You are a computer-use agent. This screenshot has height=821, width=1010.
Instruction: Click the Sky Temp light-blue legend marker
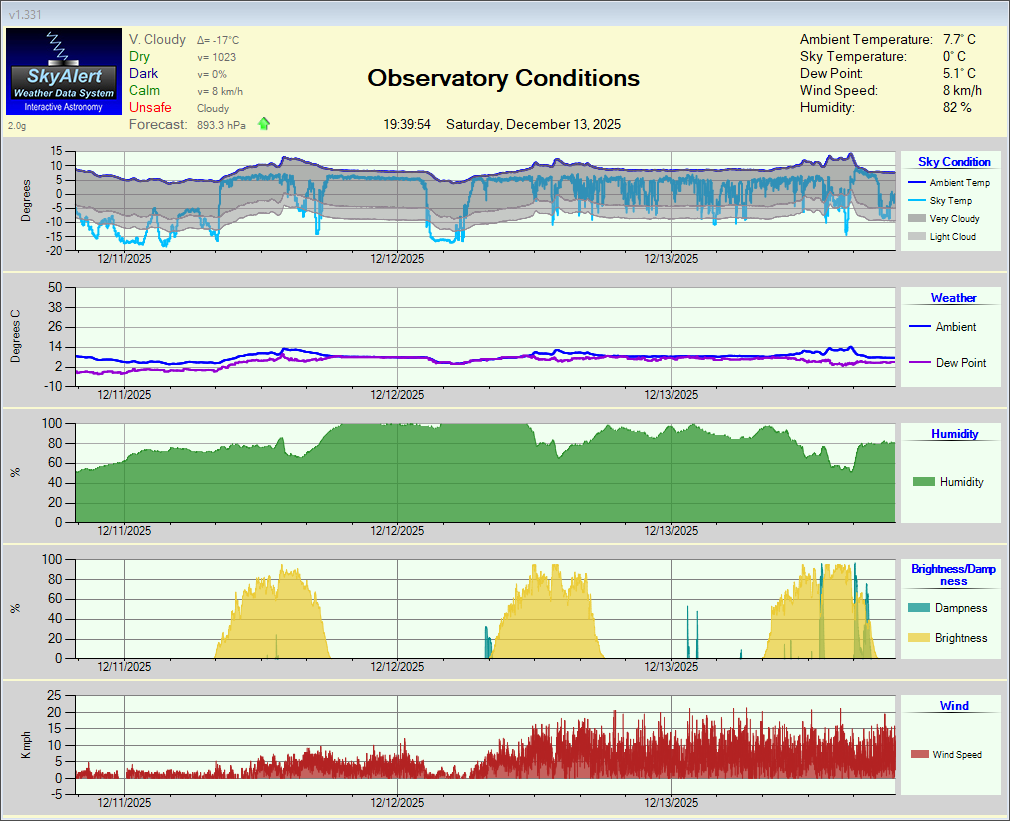(917, 201)
